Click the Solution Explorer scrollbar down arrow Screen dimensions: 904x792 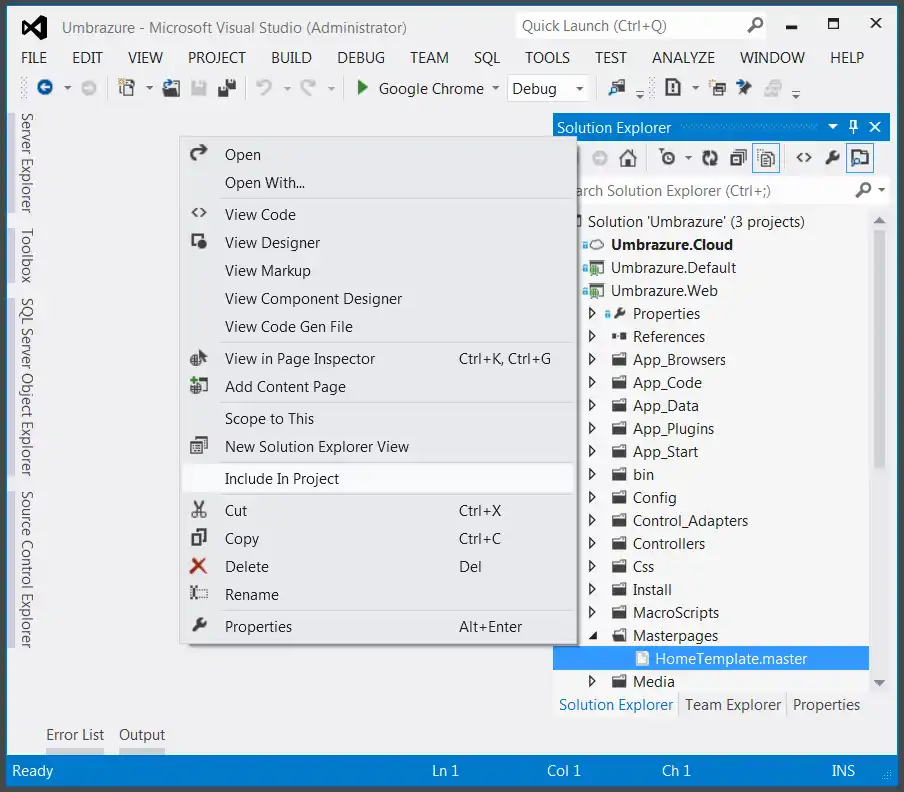[x=879, y=683]
